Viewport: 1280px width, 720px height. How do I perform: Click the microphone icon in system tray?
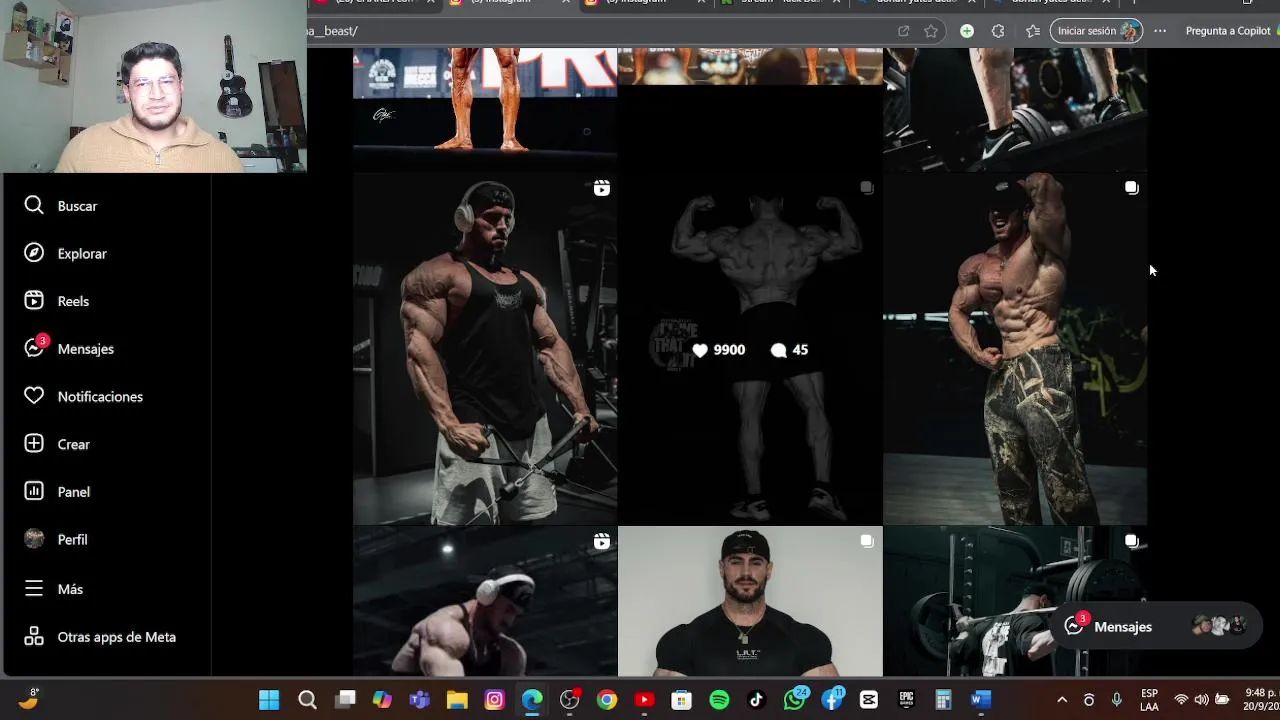point(1117,700)
